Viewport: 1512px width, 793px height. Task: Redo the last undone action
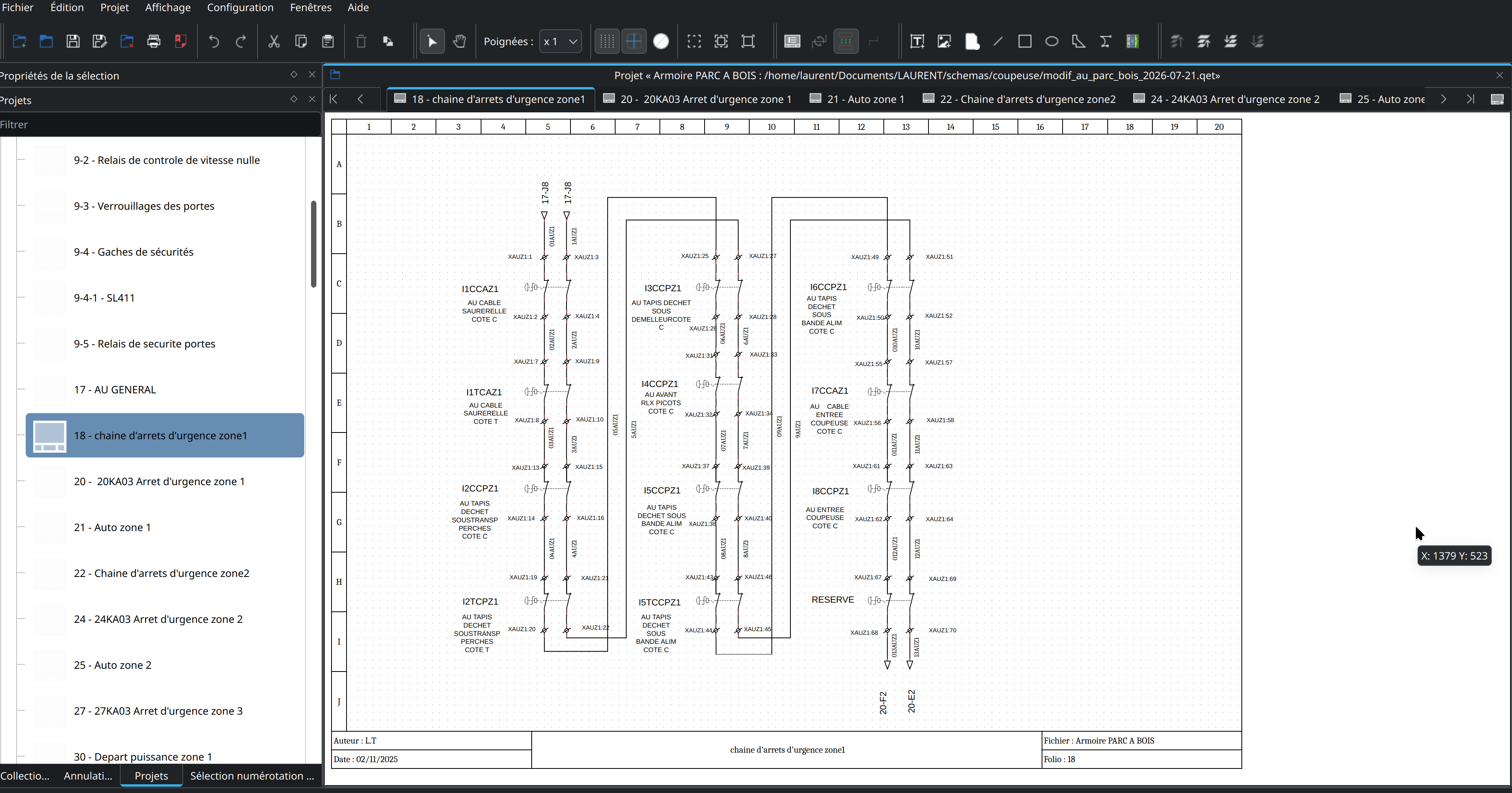pos(241,41)
